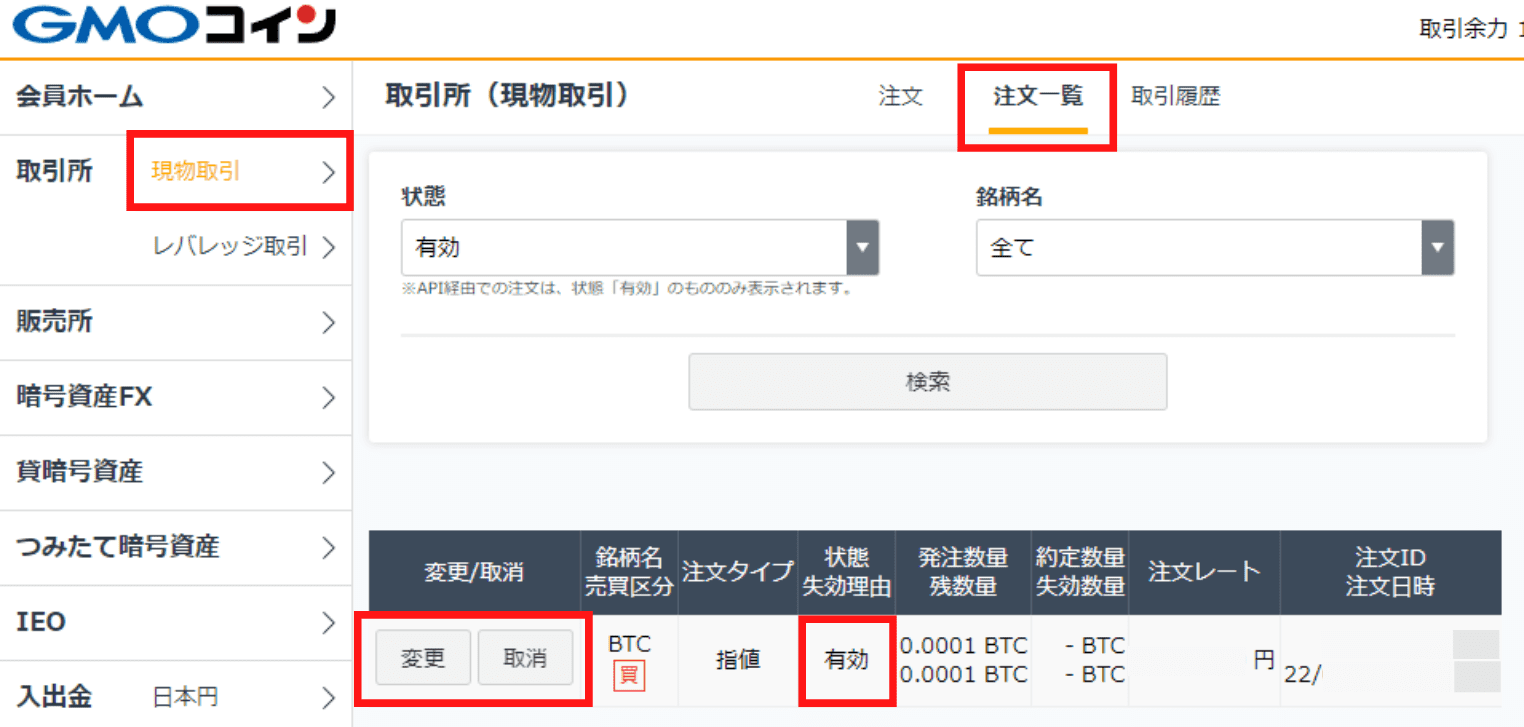The height and width of the screenshot is (727, 1524).
Task: Expand chevron next to 会員ホーム
Action: [x=329, y=97]
